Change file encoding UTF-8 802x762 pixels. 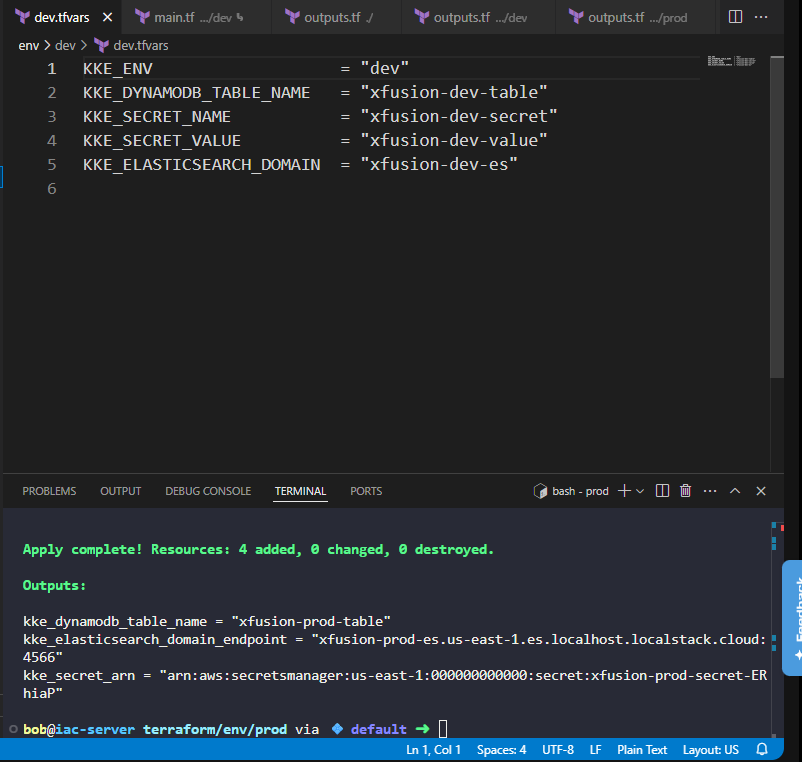click(x=558, y=750)
